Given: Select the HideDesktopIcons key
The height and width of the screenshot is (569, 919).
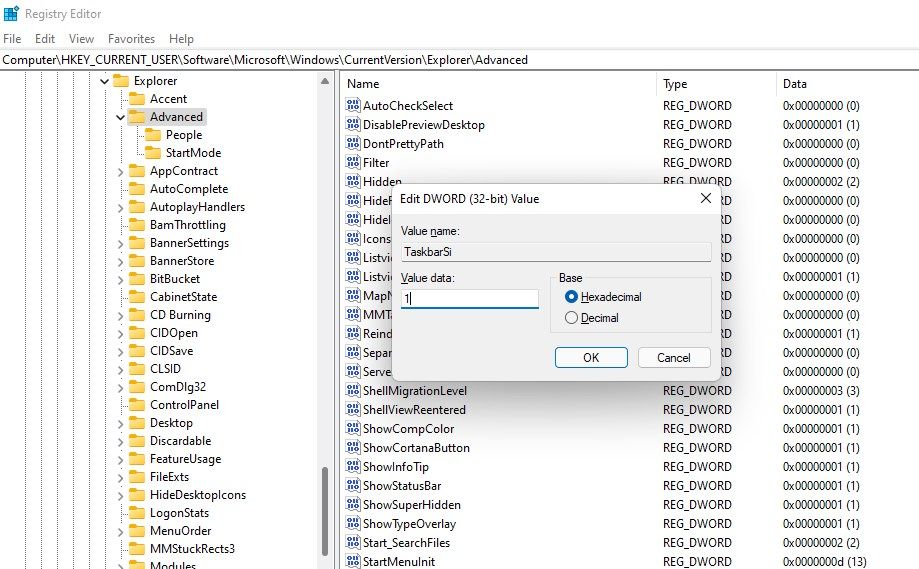Looking at the screenshot, I should tap(198, 495).
